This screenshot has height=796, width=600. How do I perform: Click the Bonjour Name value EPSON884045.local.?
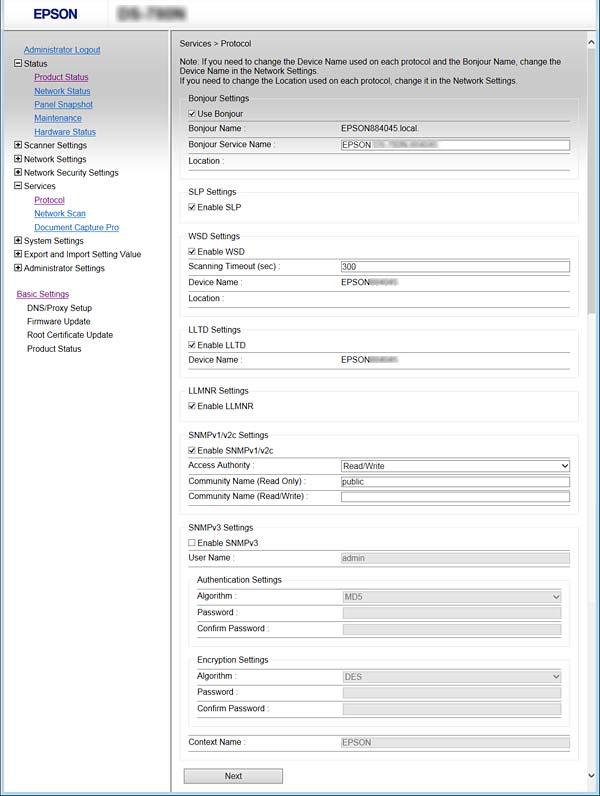(380, 128)
